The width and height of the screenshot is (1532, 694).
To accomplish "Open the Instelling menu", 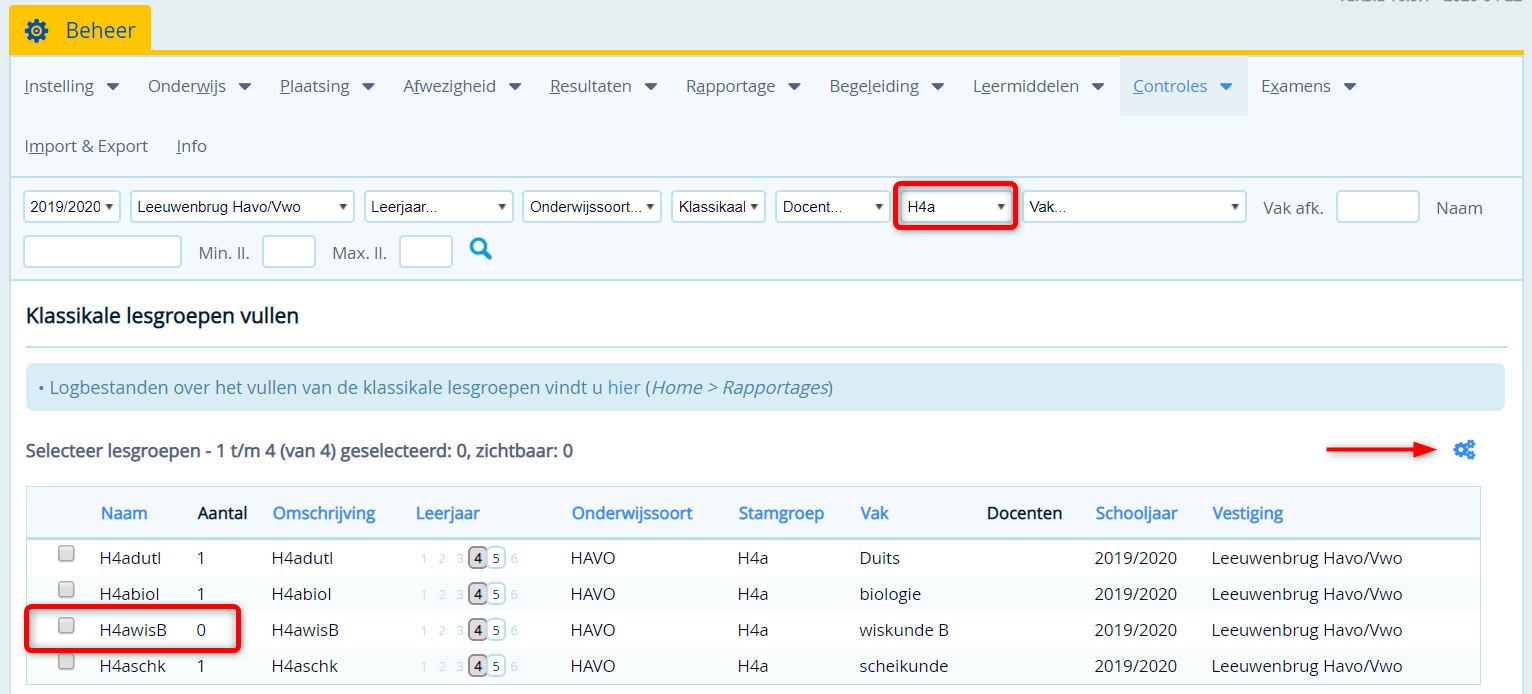I will coord(72,86).
